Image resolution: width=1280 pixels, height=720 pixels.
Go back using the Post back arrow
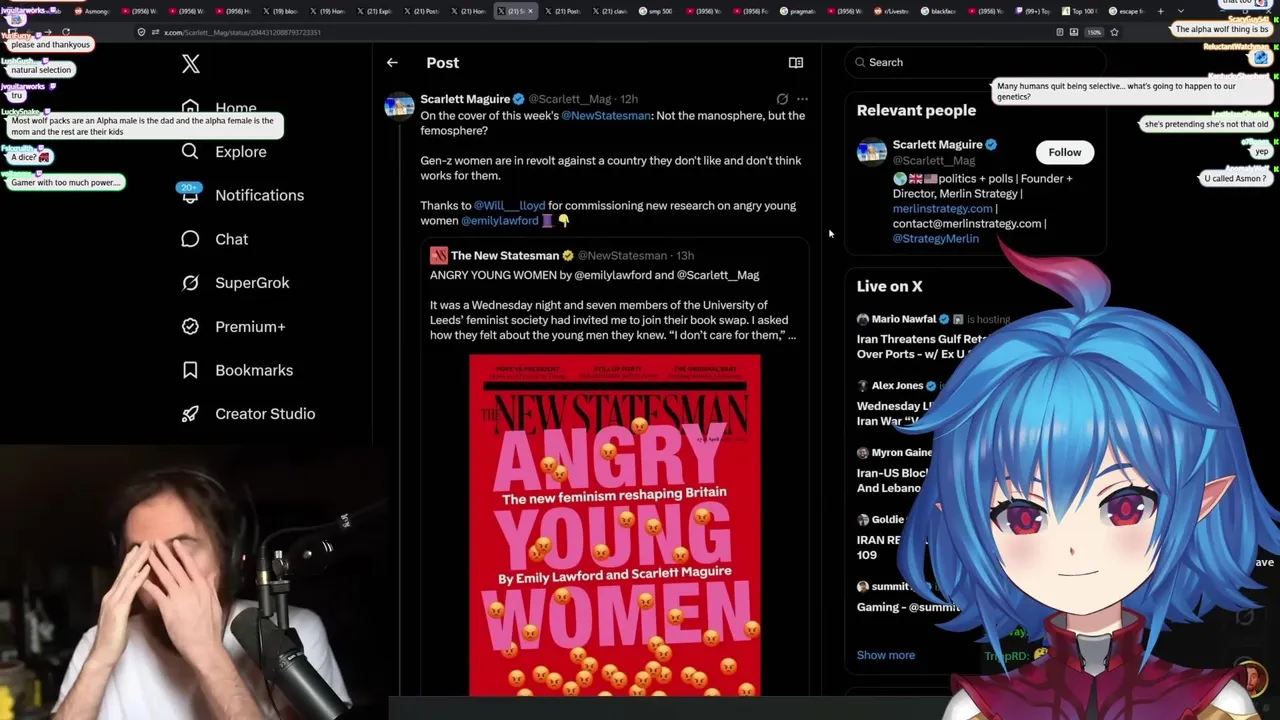coord(392,63)
